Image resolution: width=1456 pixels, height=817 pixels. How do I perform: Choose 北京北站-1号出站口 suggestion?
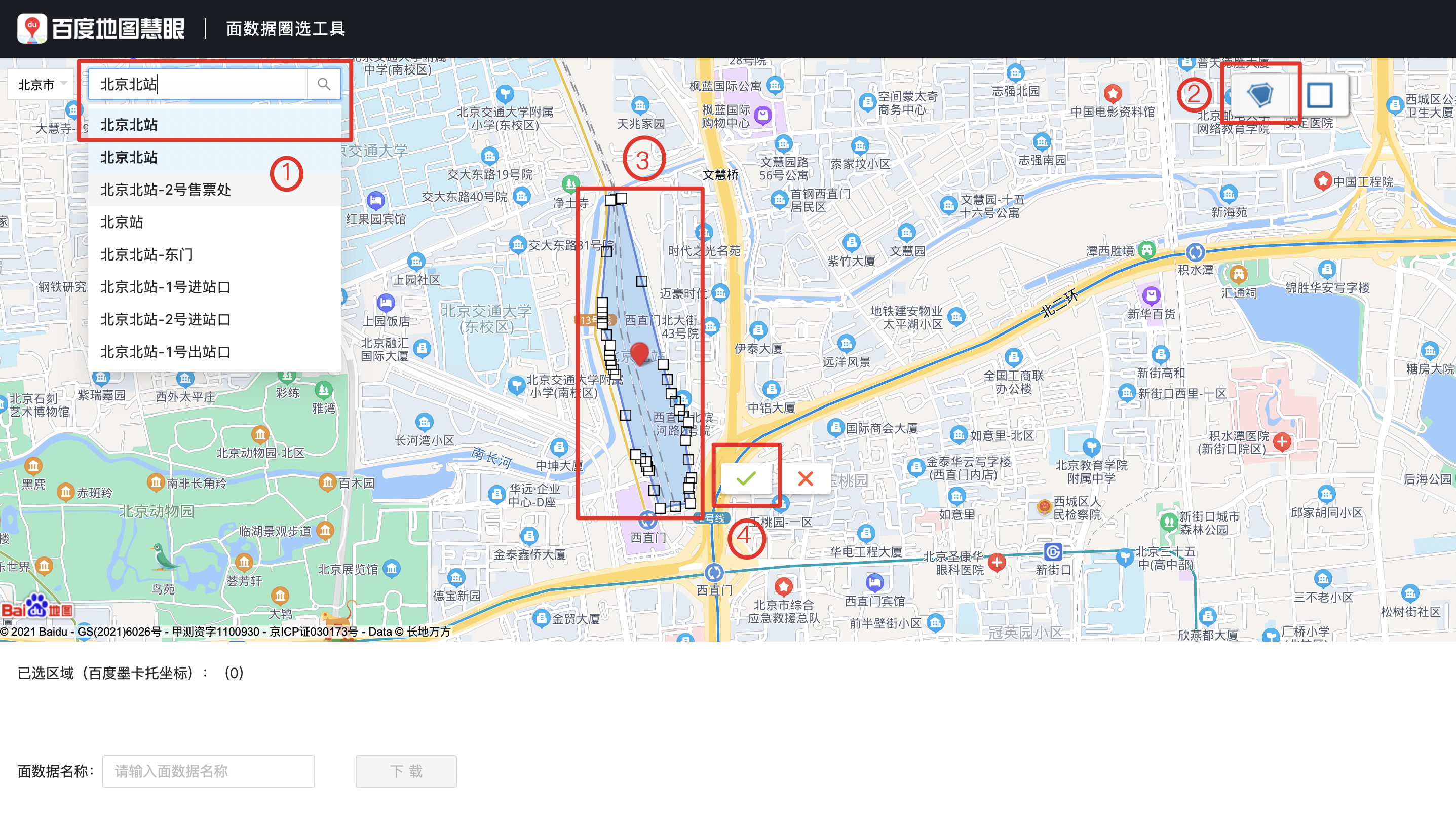[x=215, y=352]
